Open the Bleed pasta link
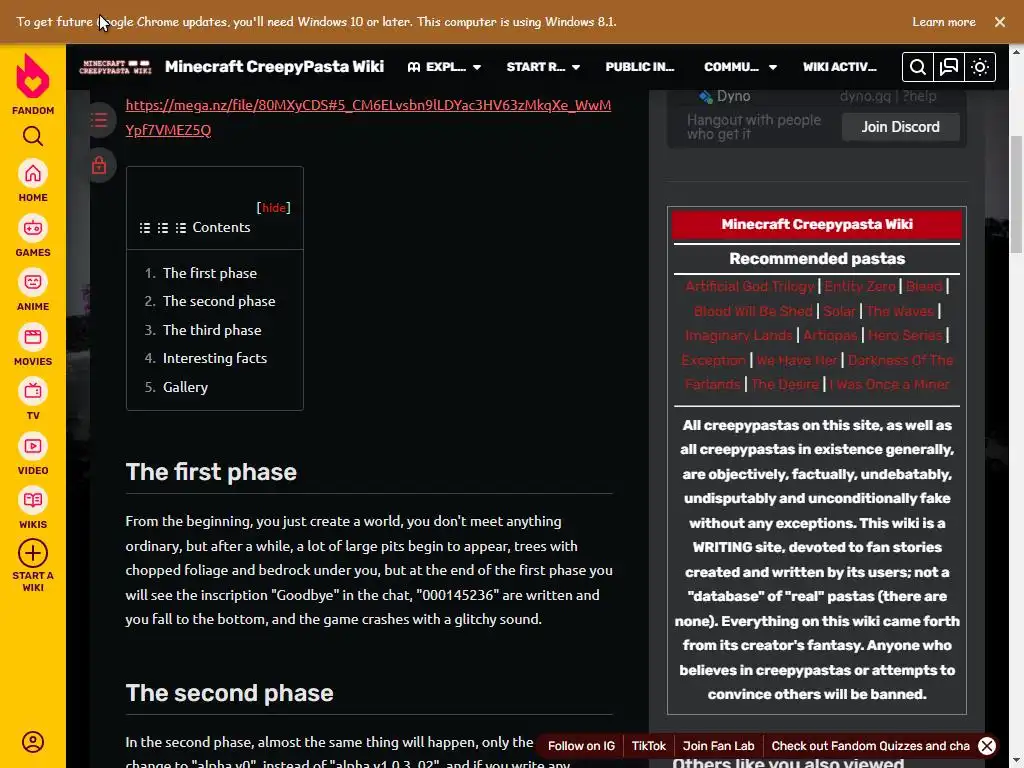The height and width of the screenshot is (768, 1024). [x=923, y=286]
